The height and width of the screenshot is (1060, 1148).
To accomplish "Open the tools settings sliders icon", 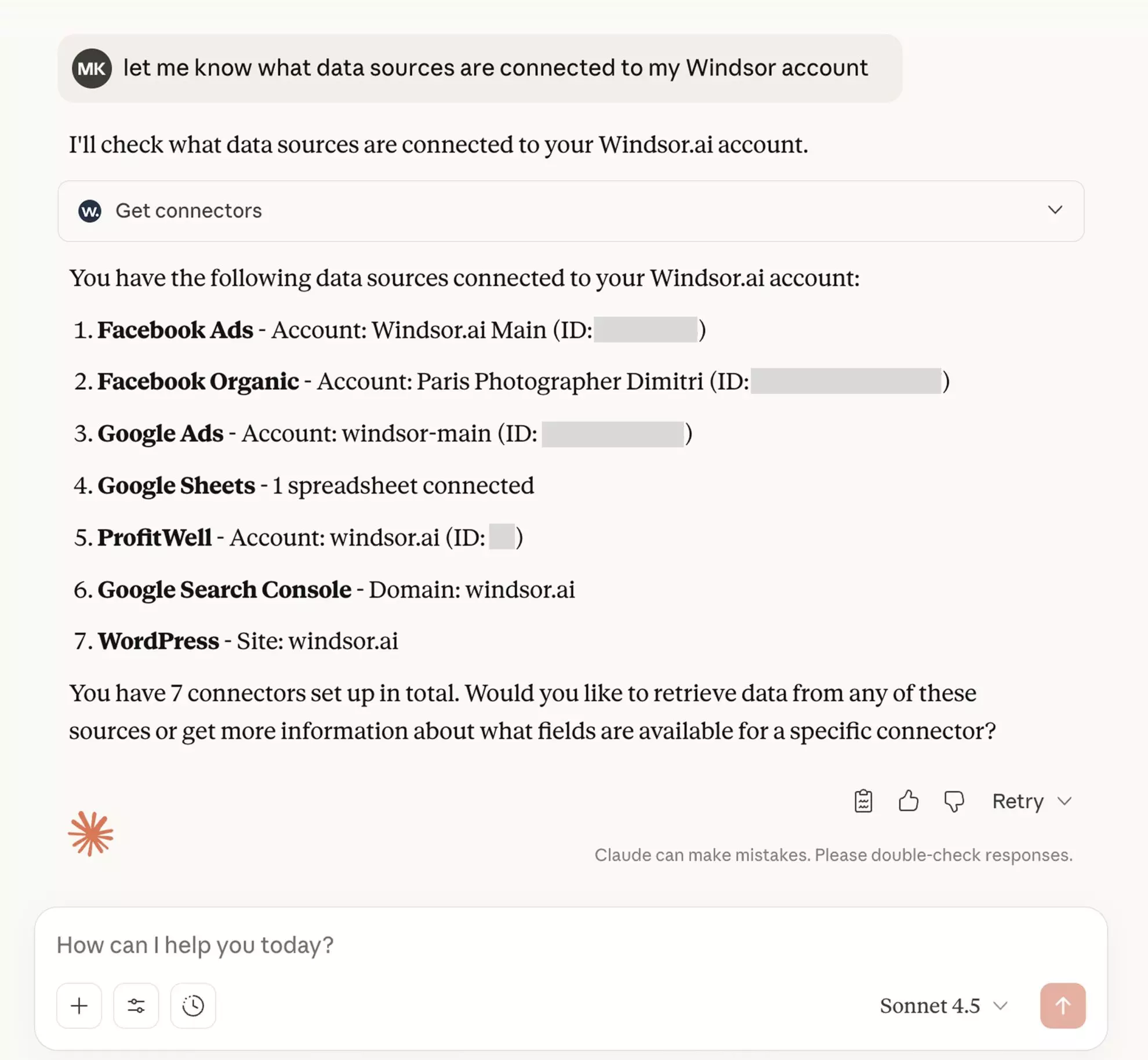I will click(x=136, y=1006).
